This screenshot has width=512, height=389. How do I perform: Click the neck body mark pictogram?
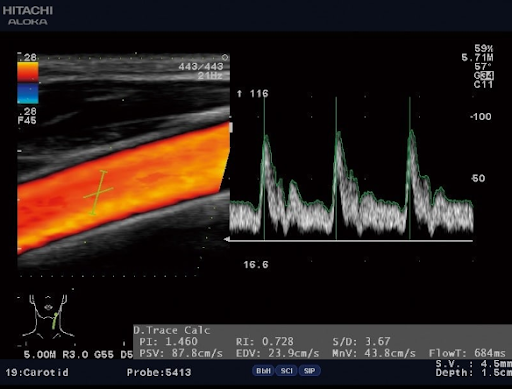click(48, 316)
